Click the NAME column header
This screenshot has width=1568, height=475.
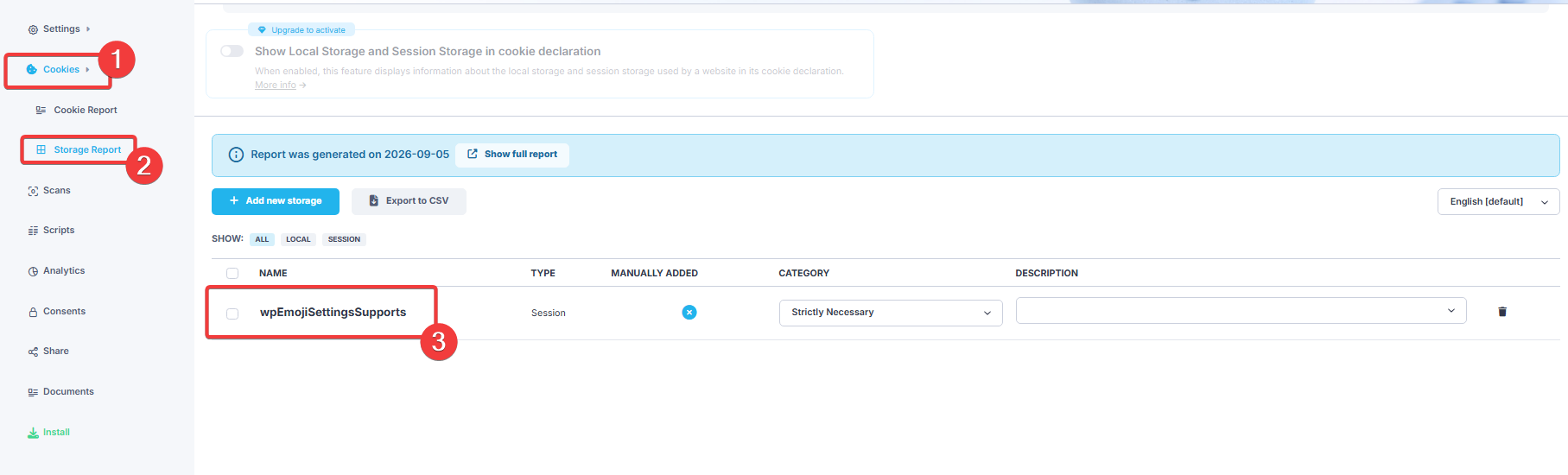pos(273,273)
